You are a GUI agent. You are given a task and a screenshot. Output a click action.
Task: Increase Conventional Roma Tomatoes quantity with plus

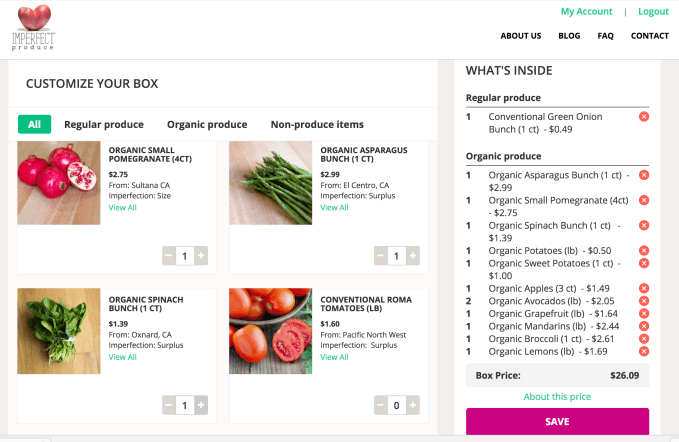[413, 405]
